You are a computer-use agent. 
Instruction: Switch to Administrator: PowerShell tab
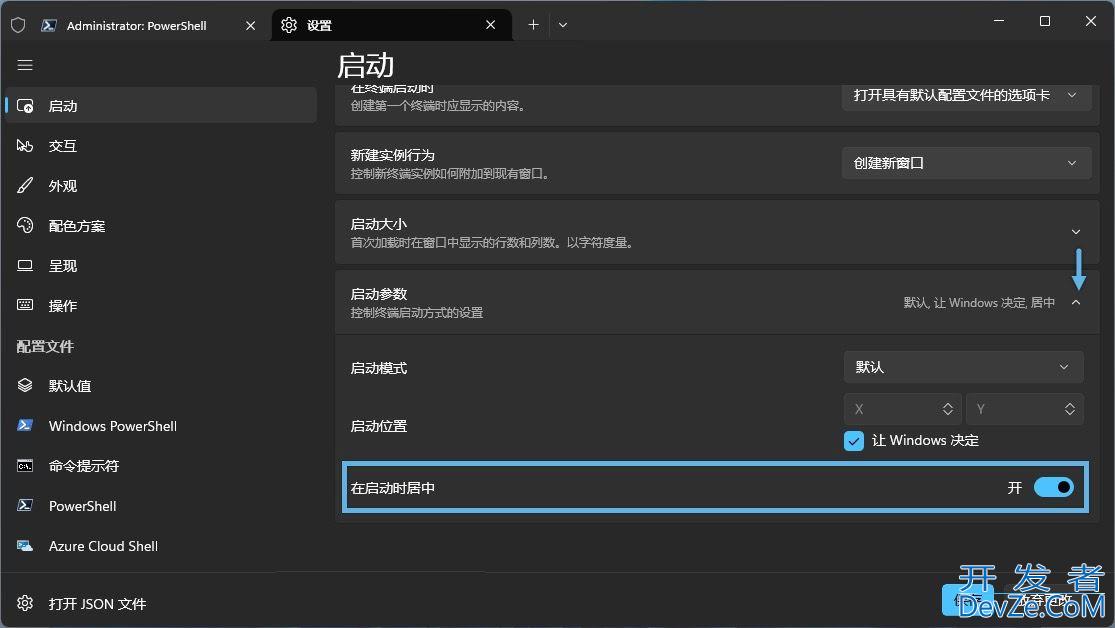point(137,26)
